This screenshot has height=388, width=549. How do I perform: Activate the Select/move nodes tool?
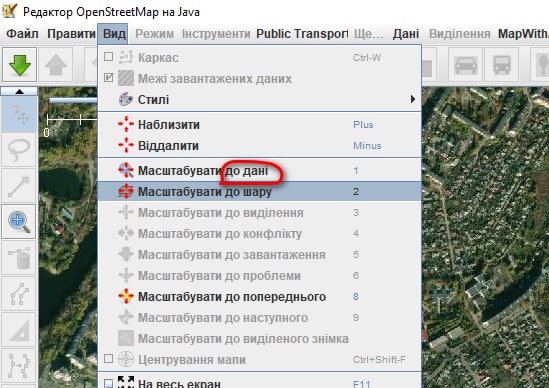coord(19,114)
